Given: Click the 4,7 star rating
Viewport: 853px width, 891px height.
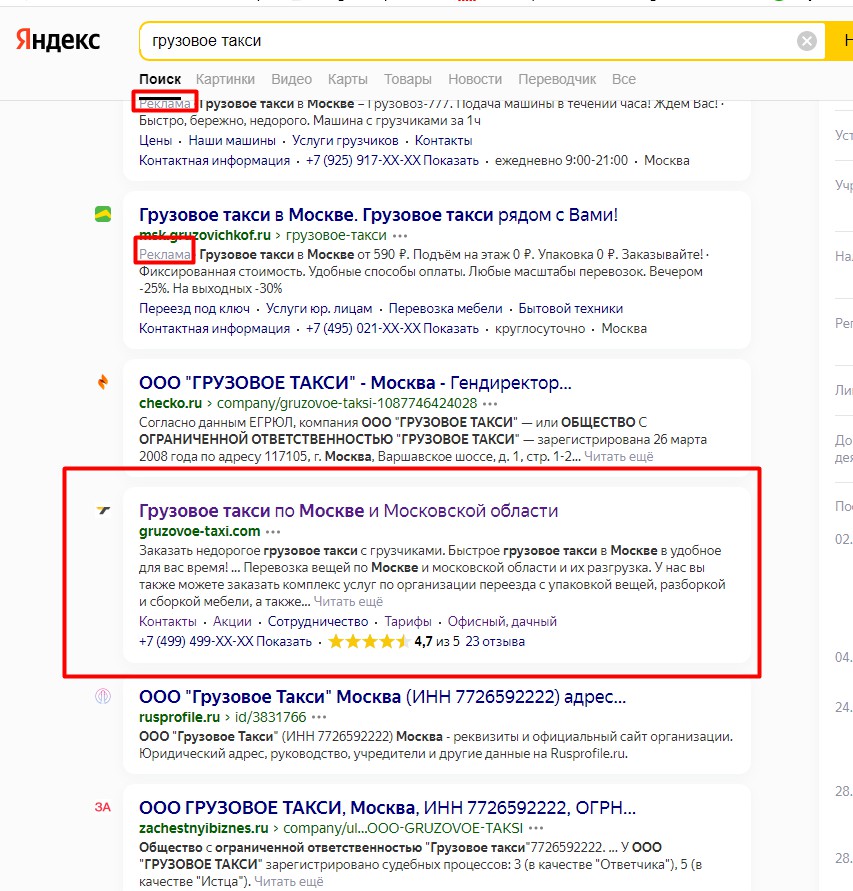Looking at the screenshot, I should coord(394,642).
